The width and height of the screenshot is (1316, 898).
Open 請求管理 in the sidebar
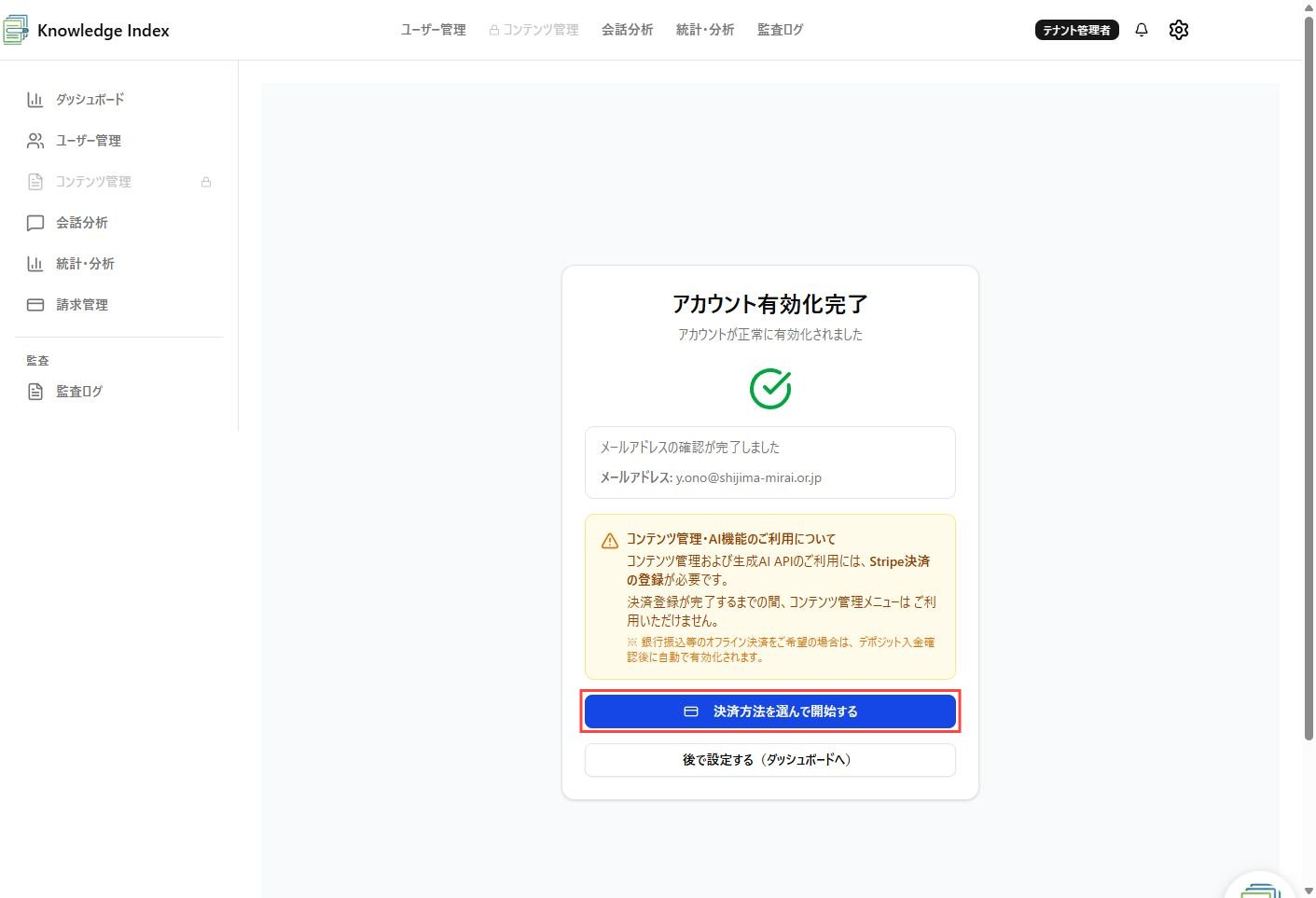pos(119,305)
